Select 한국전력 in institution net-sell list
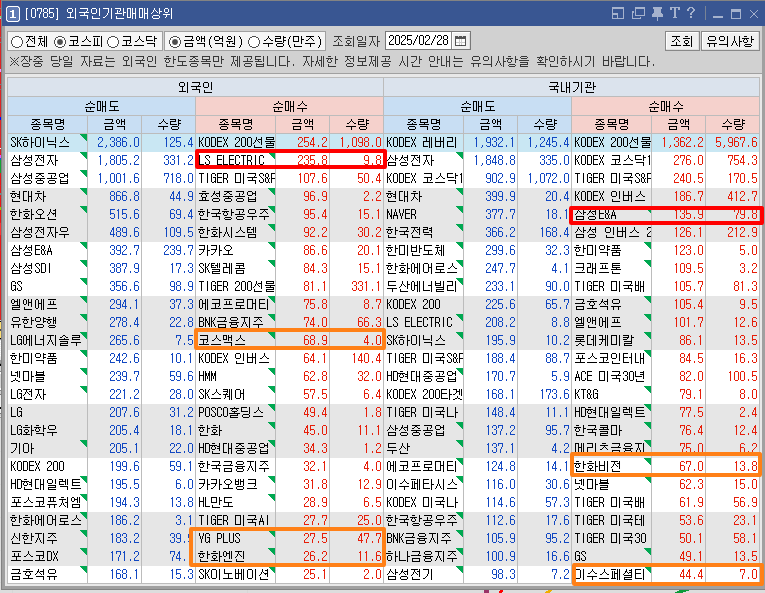 coord(409,232)
